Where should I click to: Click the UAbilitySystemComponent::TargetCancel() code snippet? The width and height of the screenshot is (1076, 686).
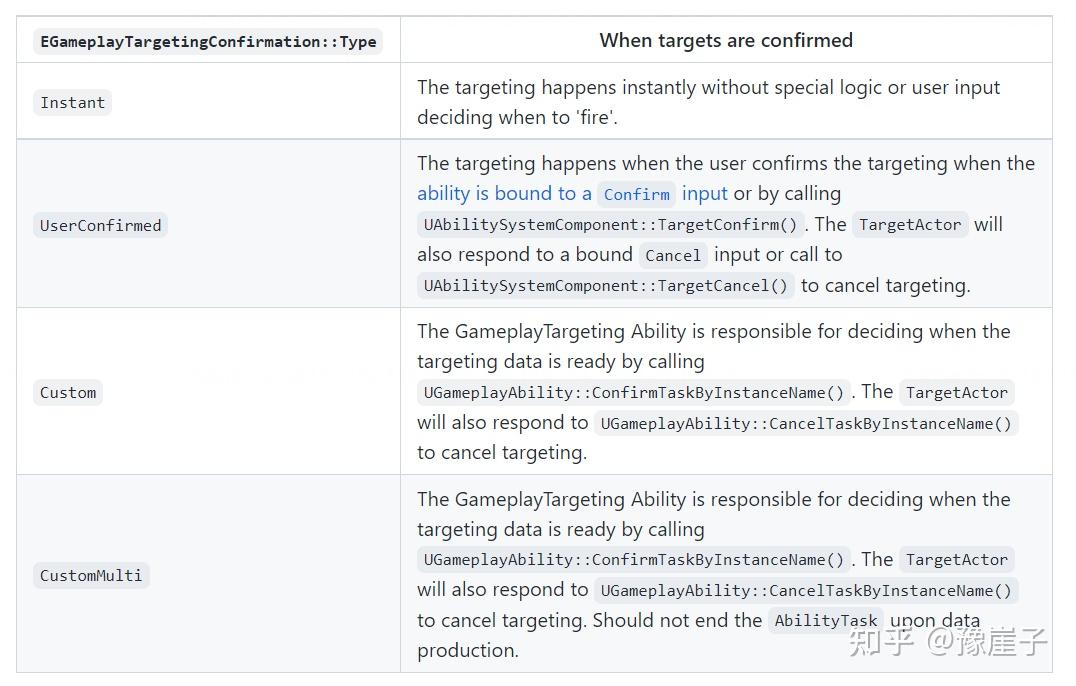(x=606, y=286)
